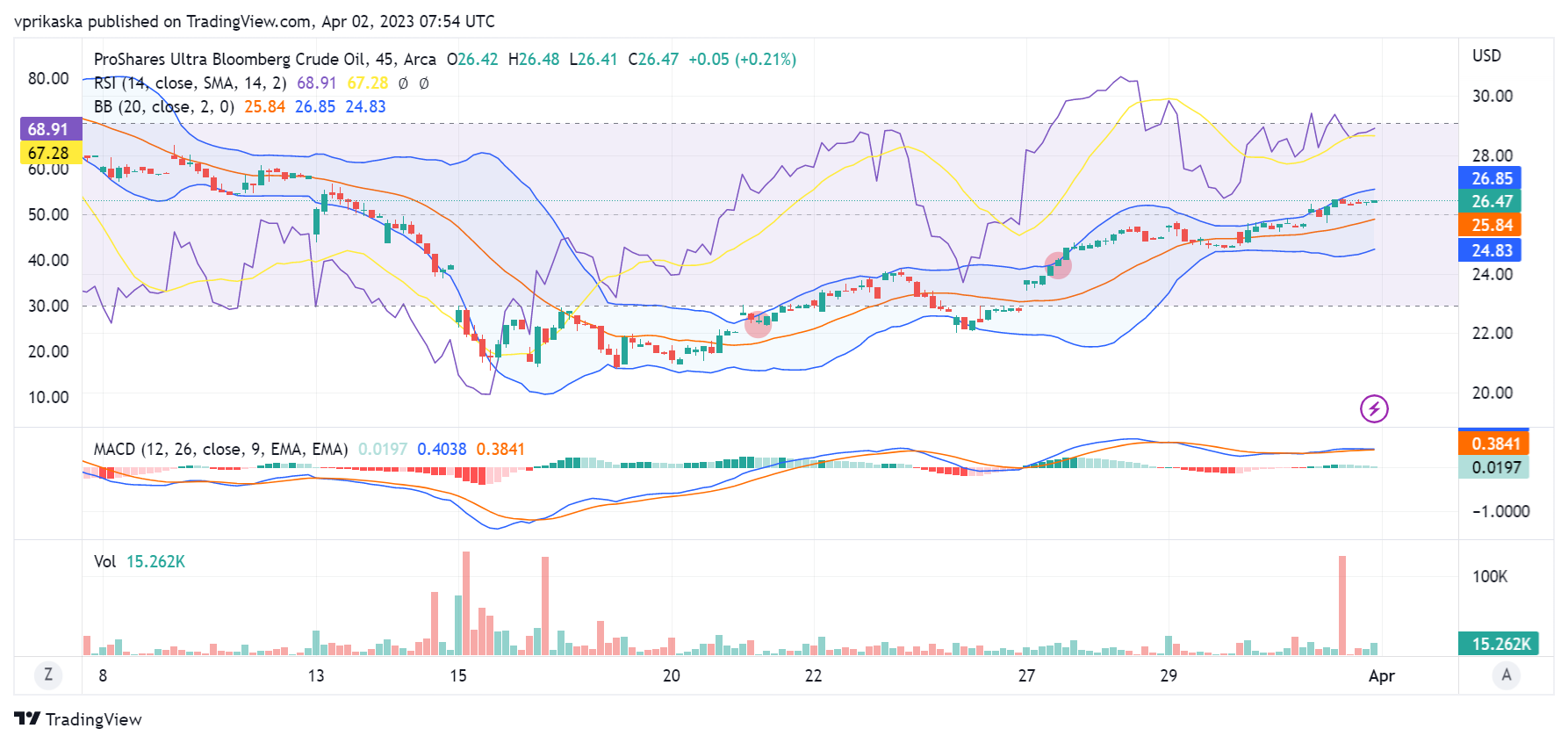This screenshot has height=743, width=1568.
Task: Click the USD currency label
Action: point(1486,55)
